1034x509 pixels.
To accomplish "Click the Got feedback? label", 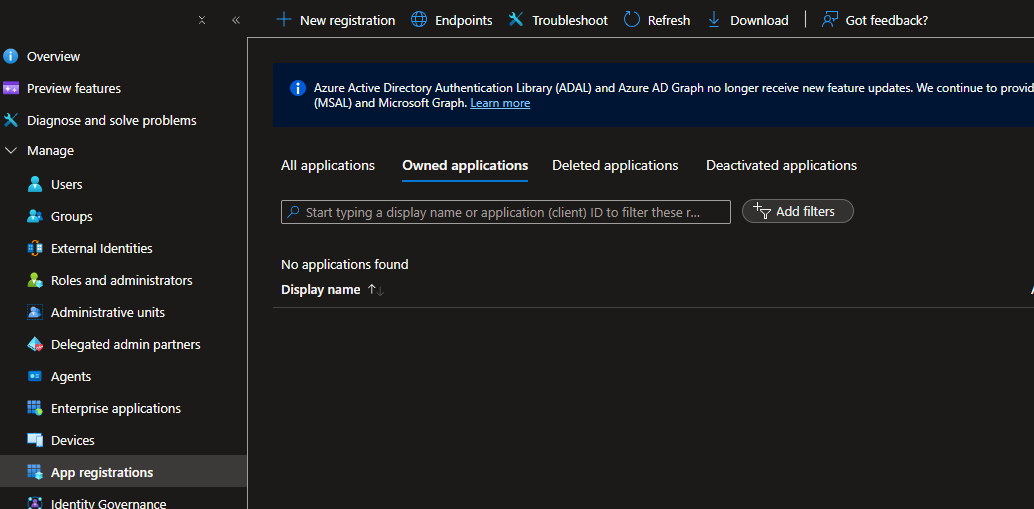I will pos(886,20).
